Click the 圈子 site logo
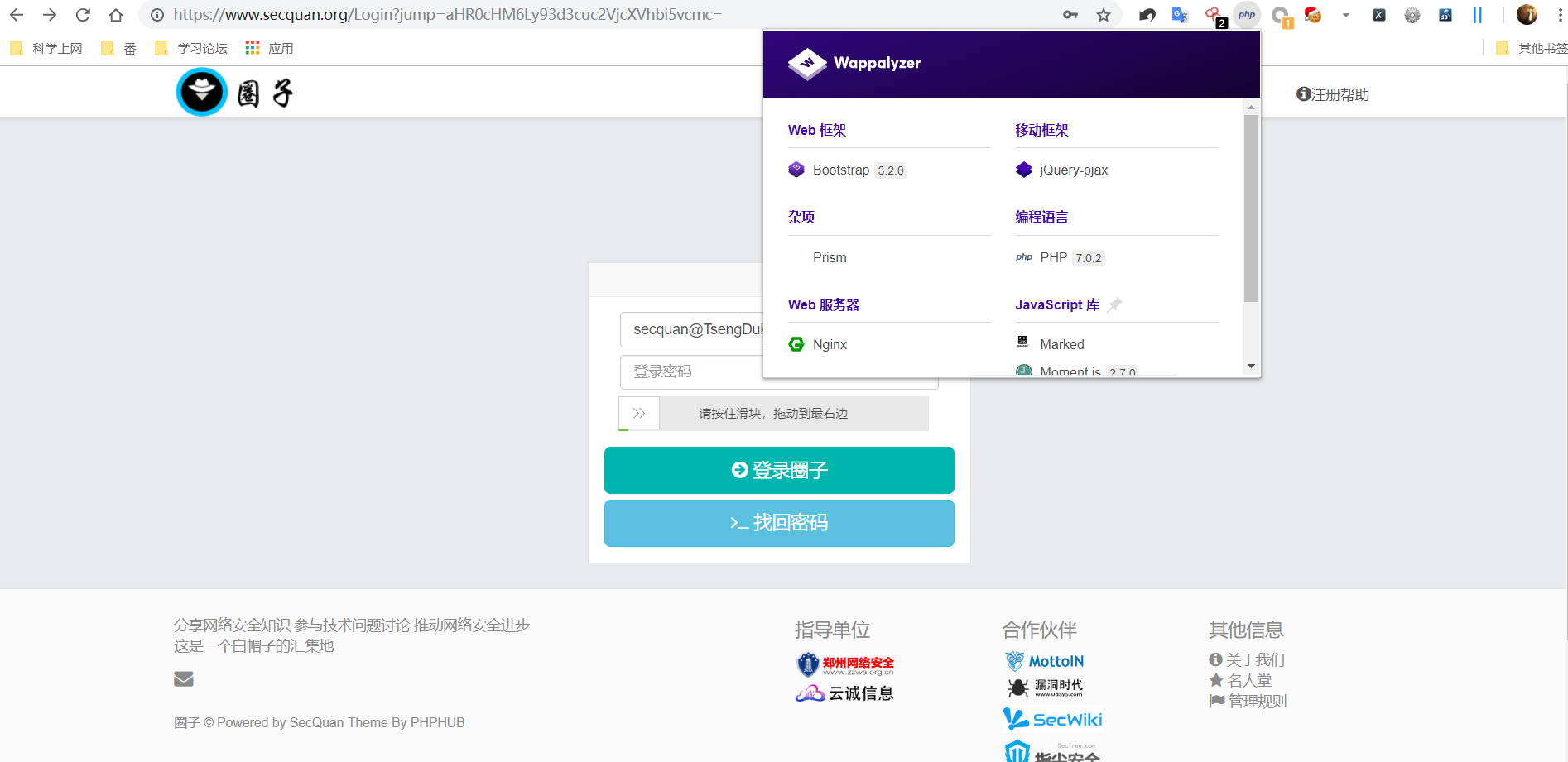The height and width of the screenshot is (762, 1568). tap(235, 93)
